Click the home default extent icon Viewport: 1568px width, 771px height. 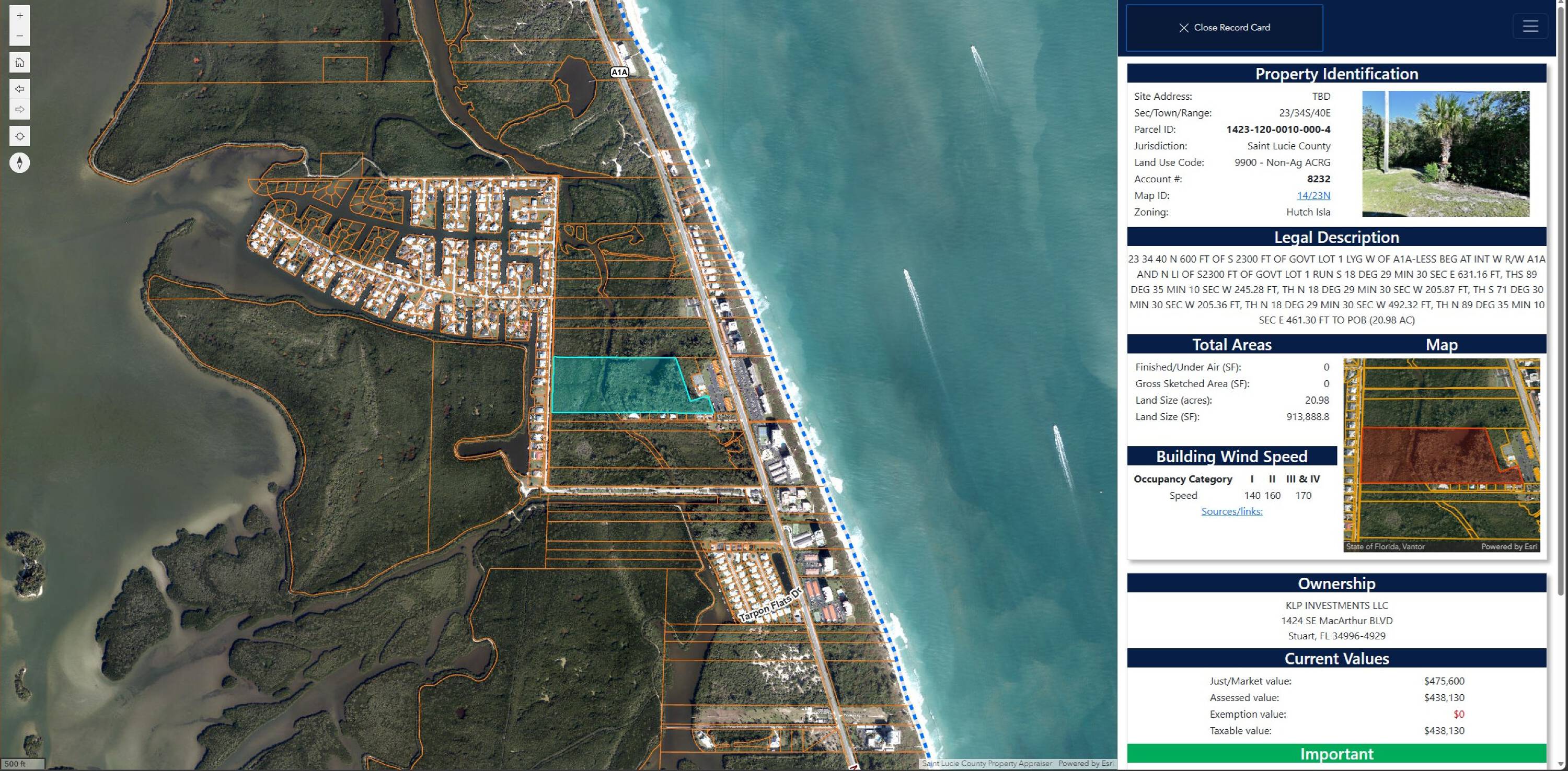coord(19,62)
